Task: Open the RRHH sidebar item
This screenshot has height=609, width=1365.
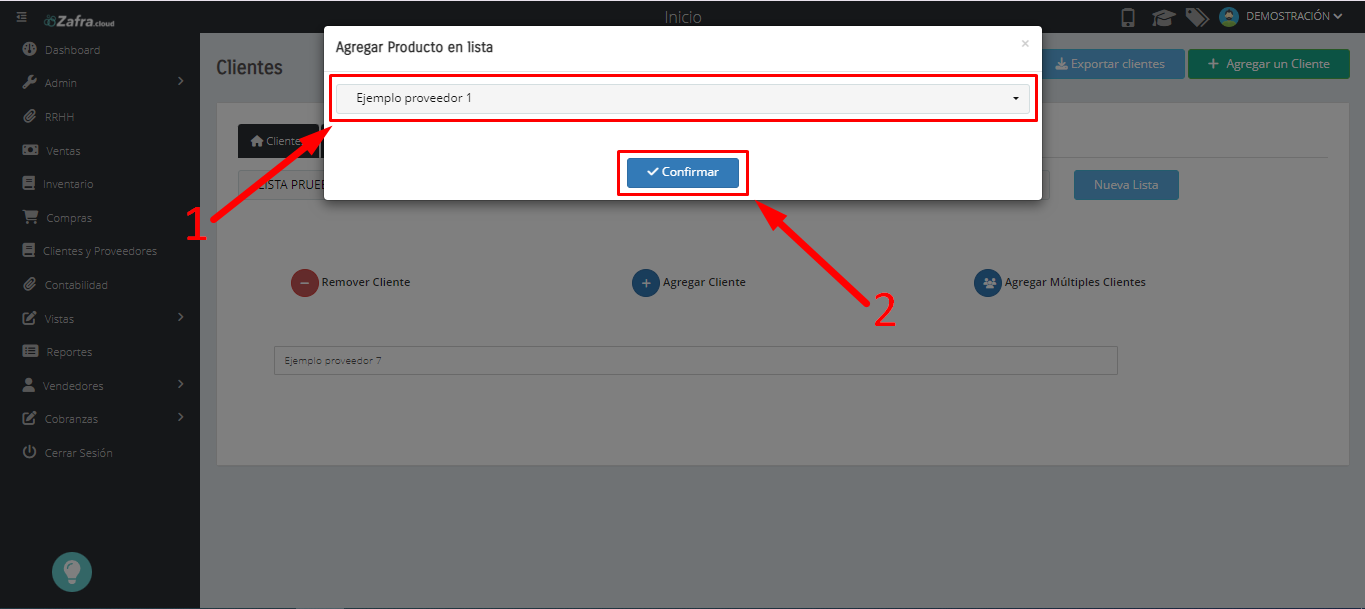Action: [59, 117]
